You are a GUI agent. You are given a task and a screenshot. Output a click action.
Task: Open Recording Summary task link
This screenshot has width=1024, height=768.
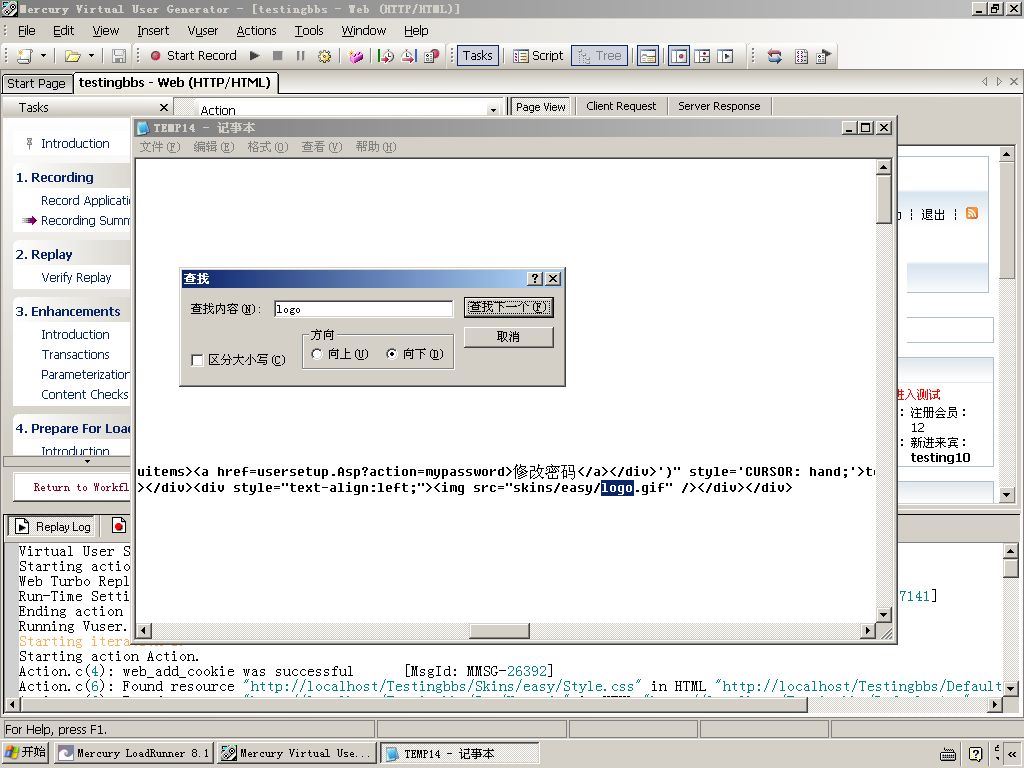pos(86,221)
